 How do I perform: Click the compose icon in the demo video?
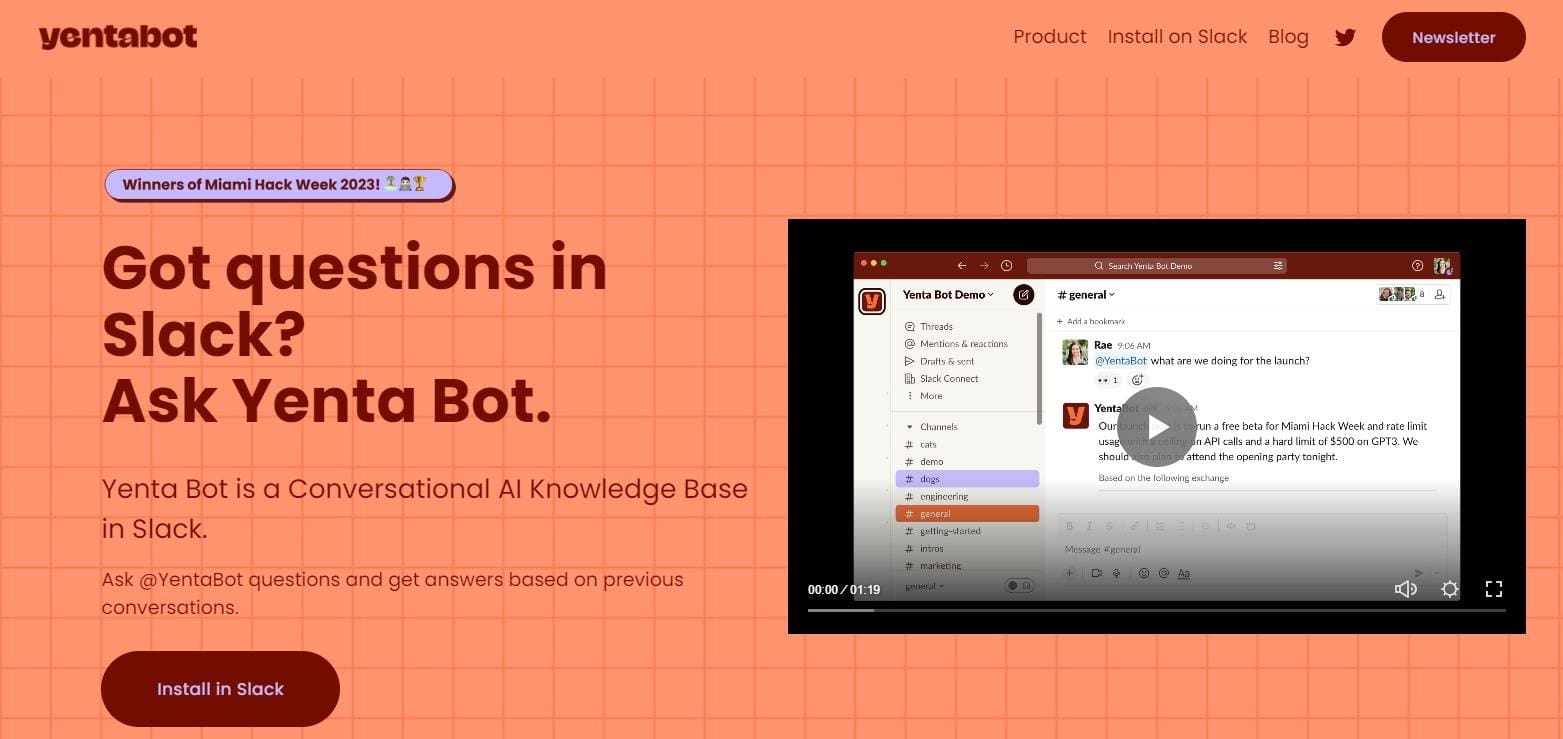tap(1023, 294)
